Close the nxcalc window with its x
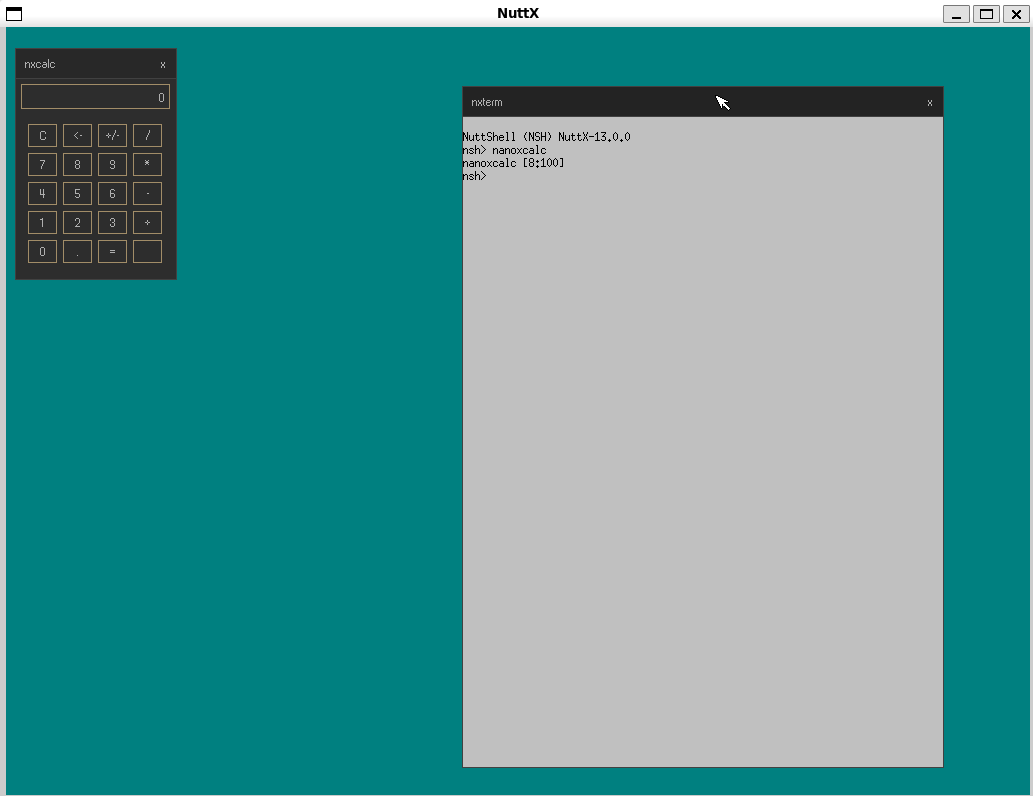 coord(163,65)
